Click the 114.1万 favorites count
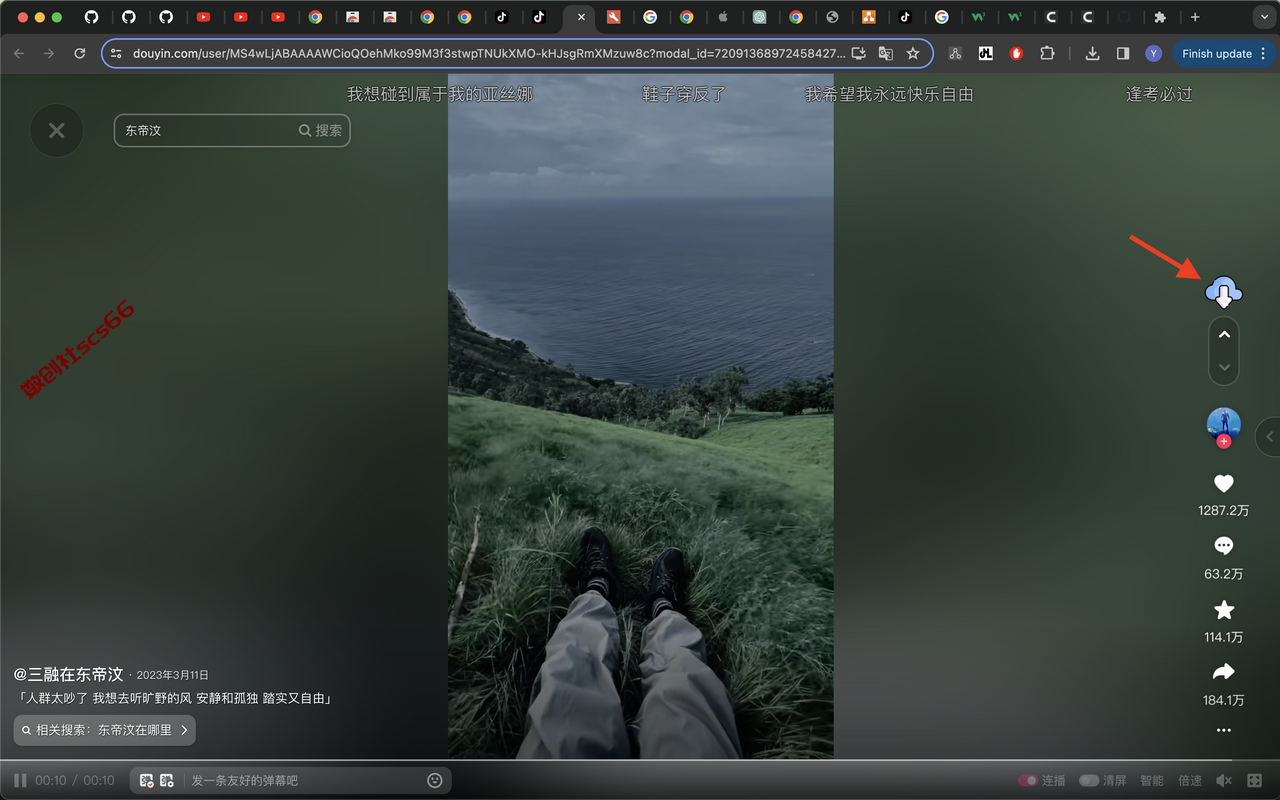Screen dimensions: 1280x800 click(1223, 637)
